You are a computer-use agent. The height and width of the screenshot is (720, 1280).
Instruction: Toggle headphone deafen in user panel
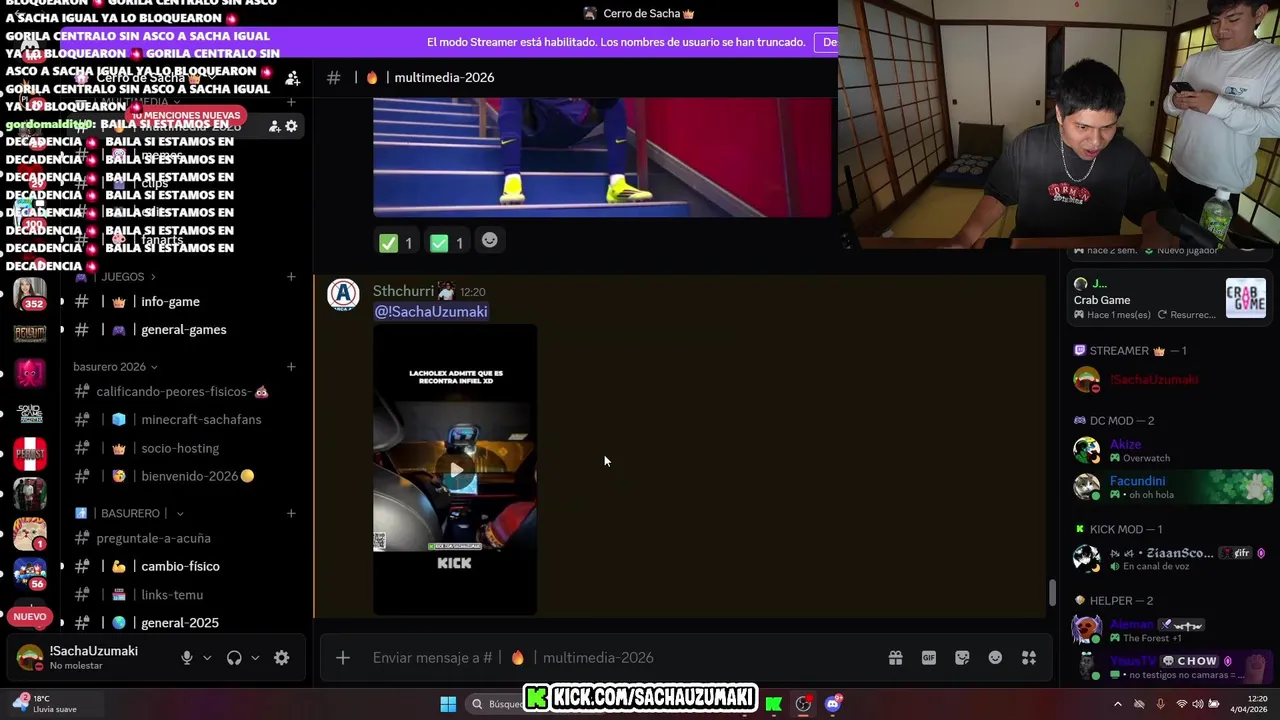234,658
